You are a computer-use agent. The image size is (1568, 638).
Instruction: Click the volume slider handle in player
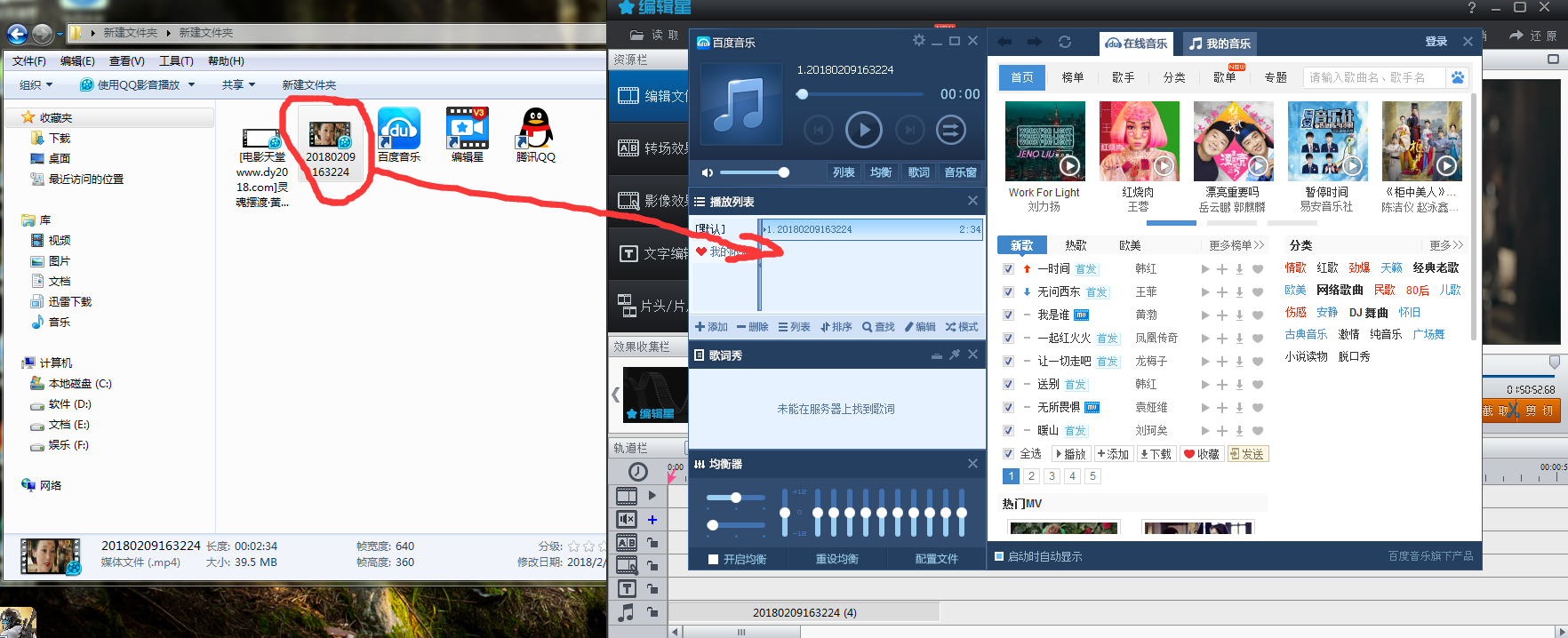[x=783, y=172]
